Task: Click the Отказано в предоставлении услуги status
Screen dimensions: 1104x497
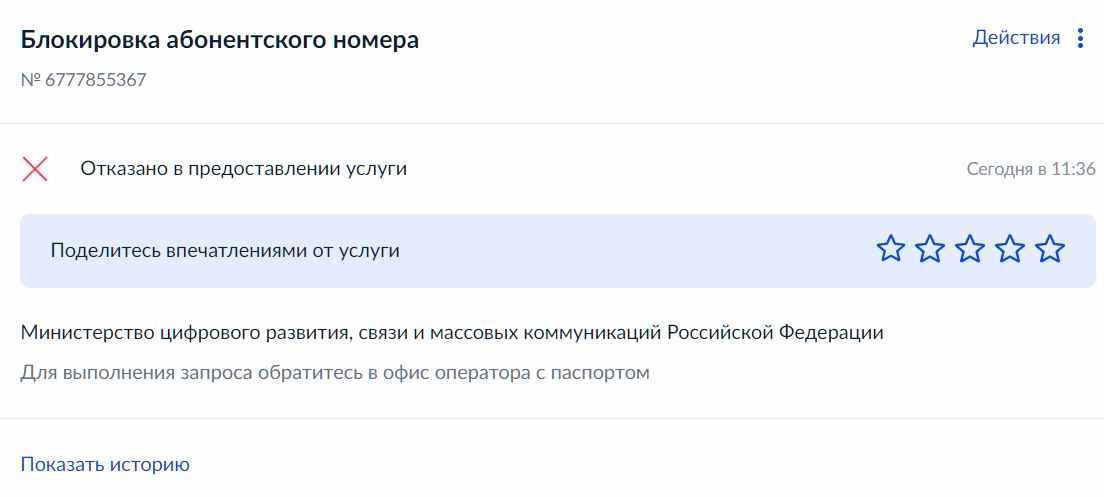Action: [x=244, y=169]
